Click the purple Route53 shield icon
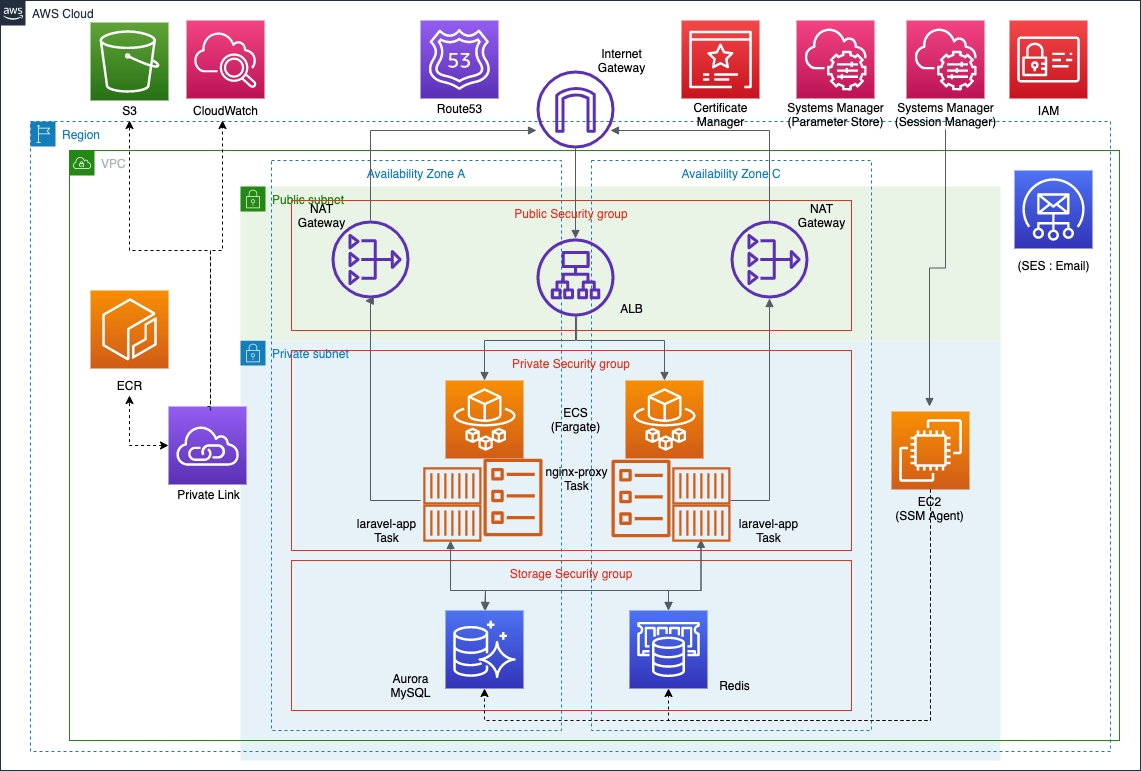The image size is (1141, 771). click(x=459, y=60)
